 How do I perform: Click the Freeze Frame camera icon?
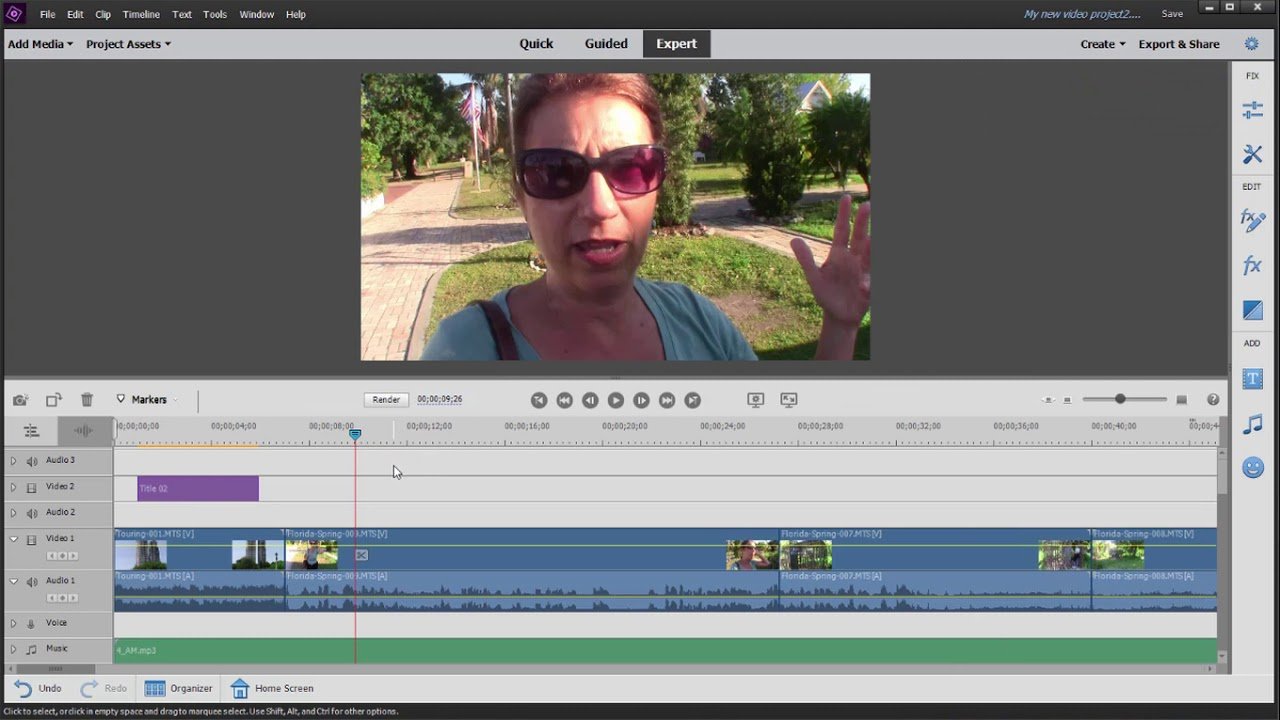pos(20,400)
